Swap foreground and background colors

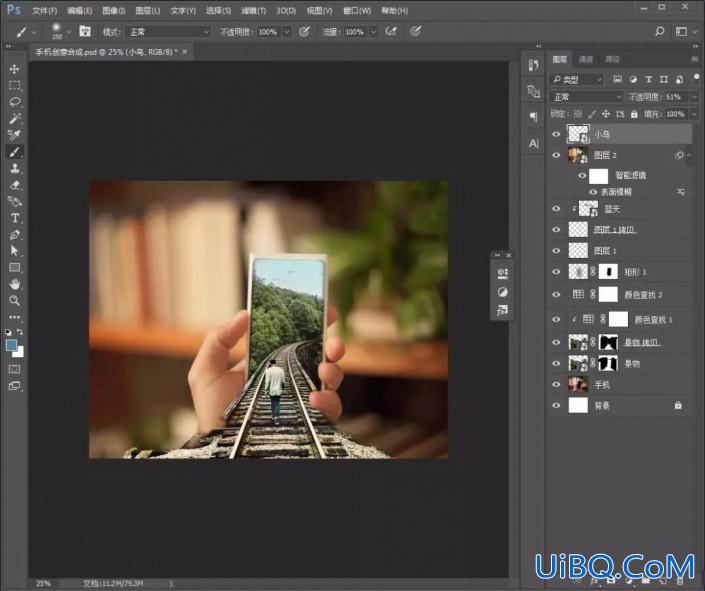(x=20, y=331)
